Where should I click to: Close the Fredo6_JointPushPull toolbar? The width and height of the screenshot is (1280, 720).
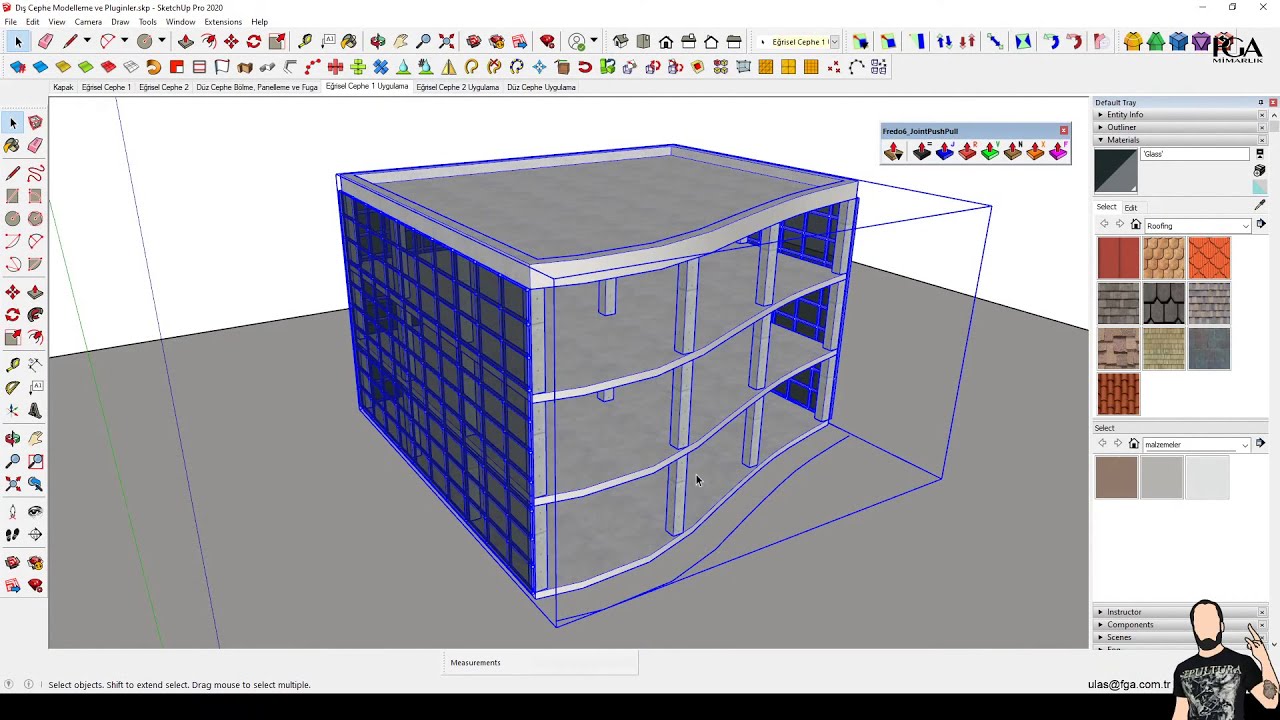pos(1064,130)
